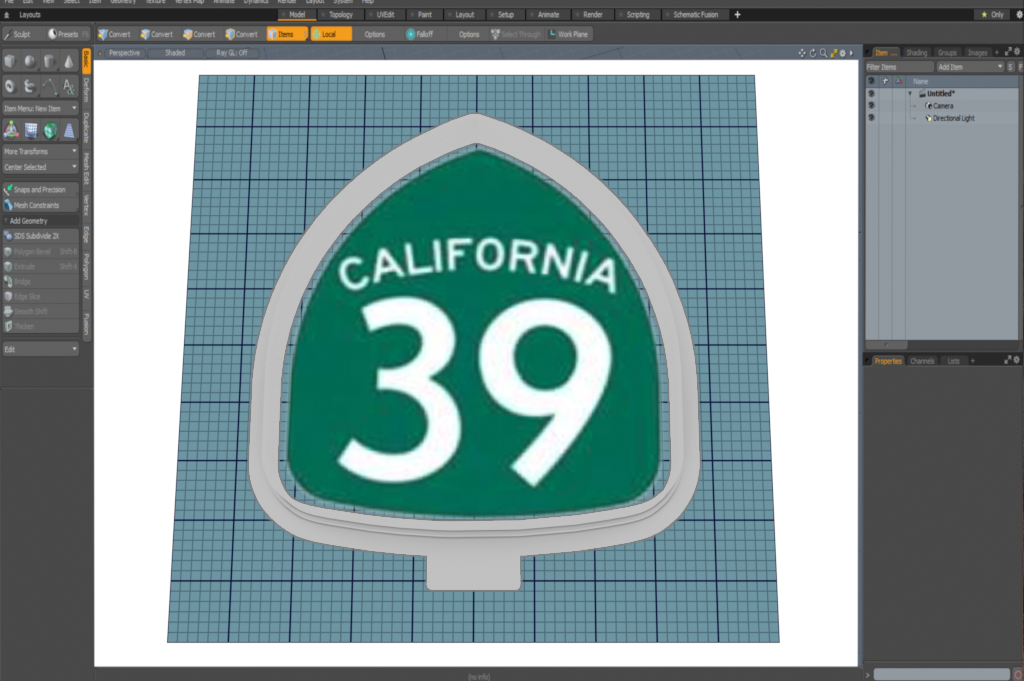Select the teapot primitive tool
The height and width of the screenshot is (681, 1024).
[30, 86]
